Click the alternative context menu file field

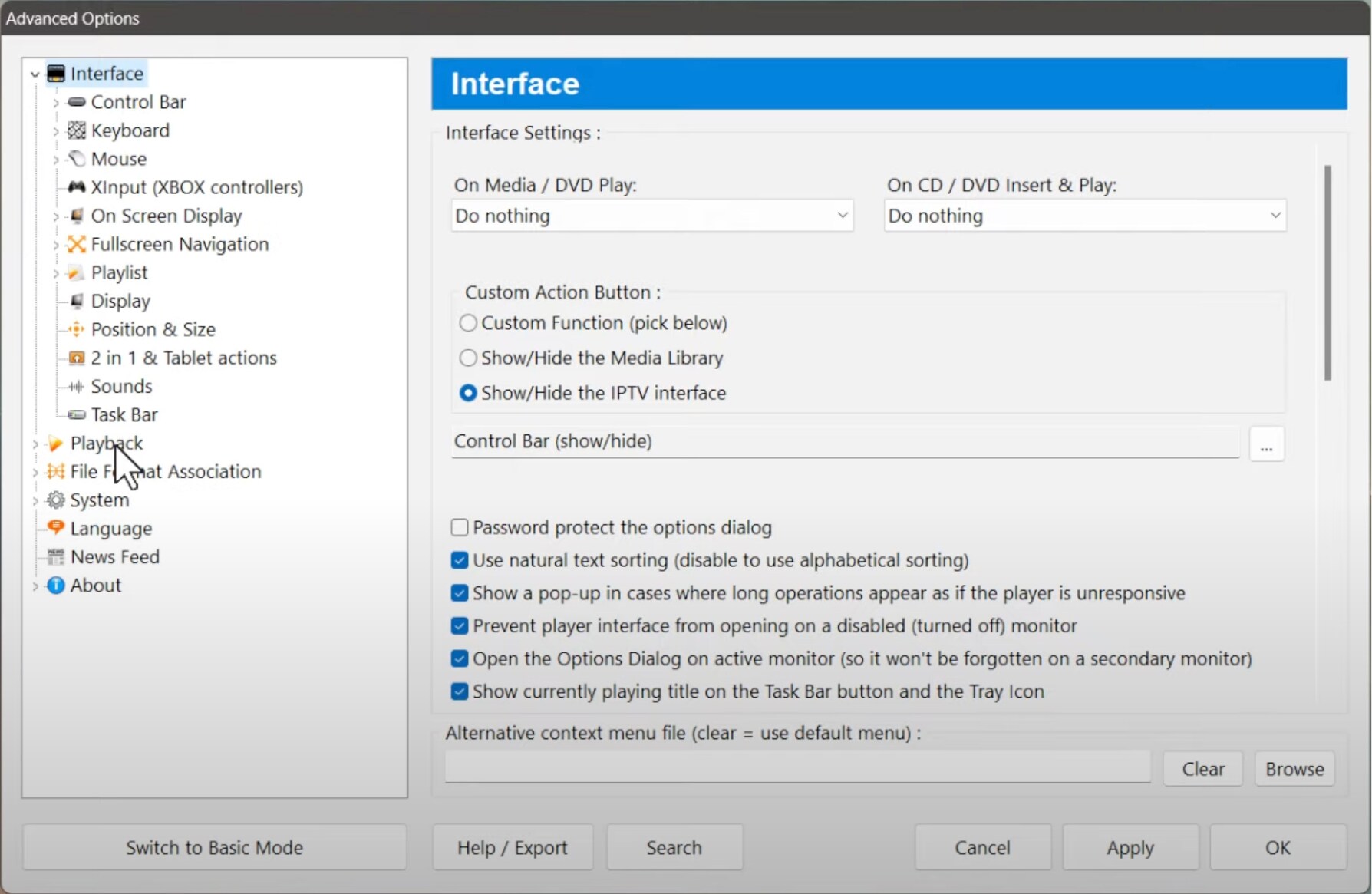click(798, 767)
